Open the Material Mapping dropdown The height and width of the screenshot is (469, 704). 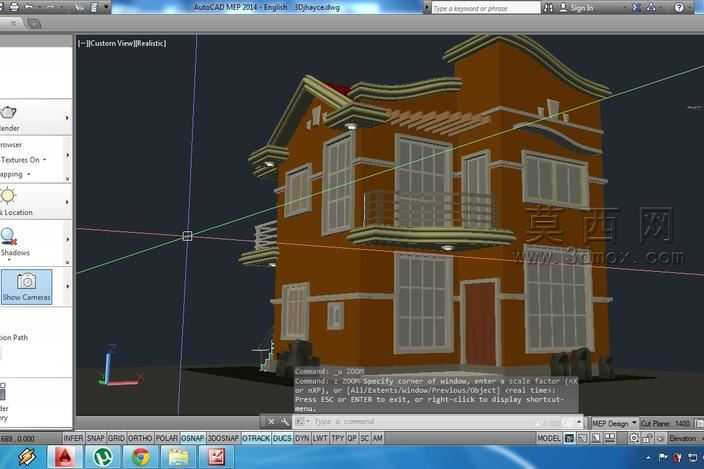(x=14, y=174)
